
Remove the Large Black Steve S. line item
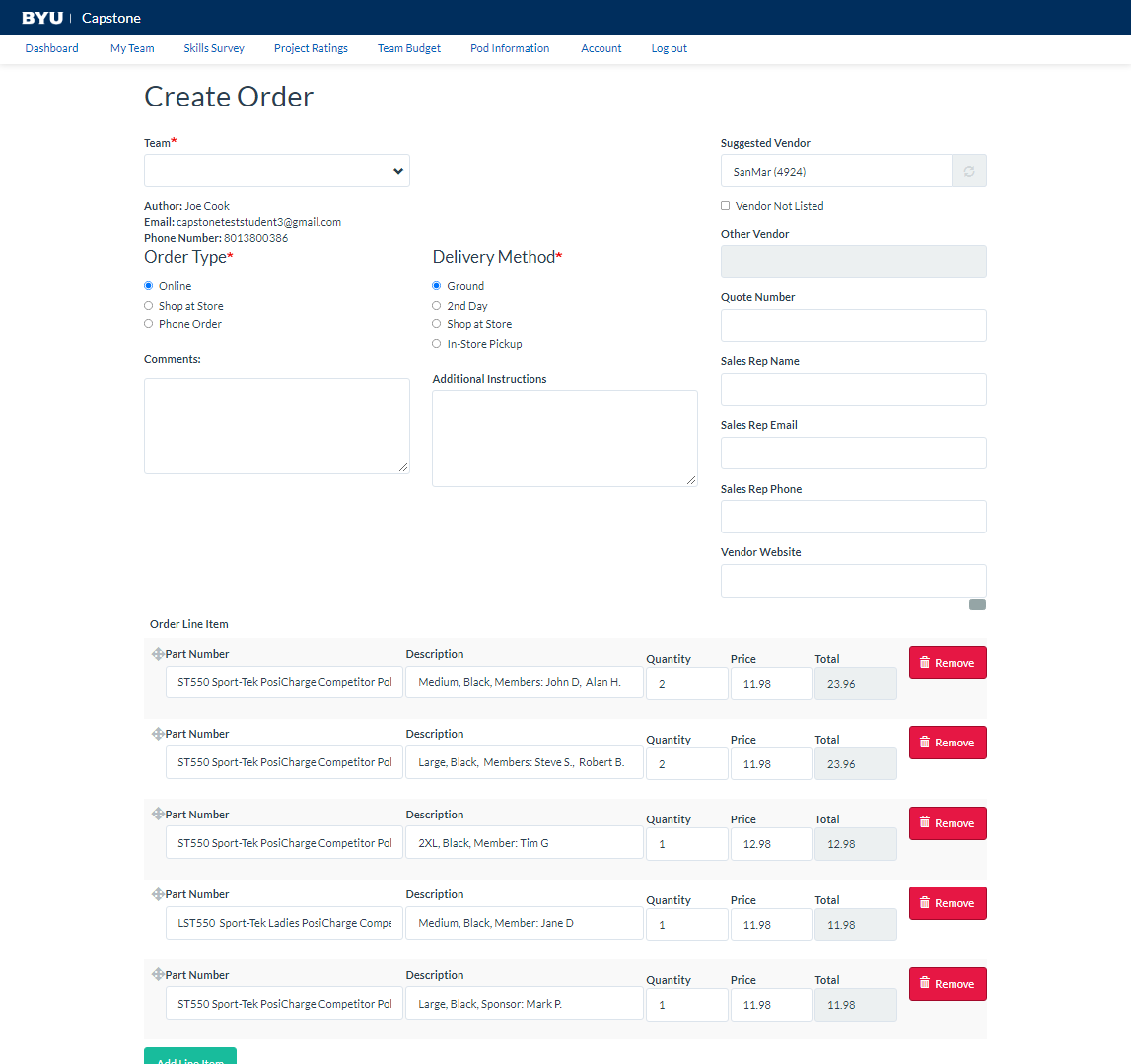(947, 743)
